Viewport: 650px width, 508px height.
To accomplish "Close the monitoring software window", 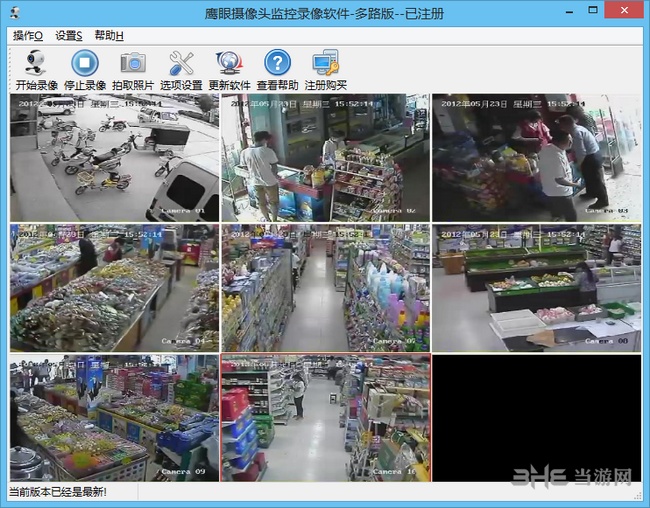I will 624,10.
